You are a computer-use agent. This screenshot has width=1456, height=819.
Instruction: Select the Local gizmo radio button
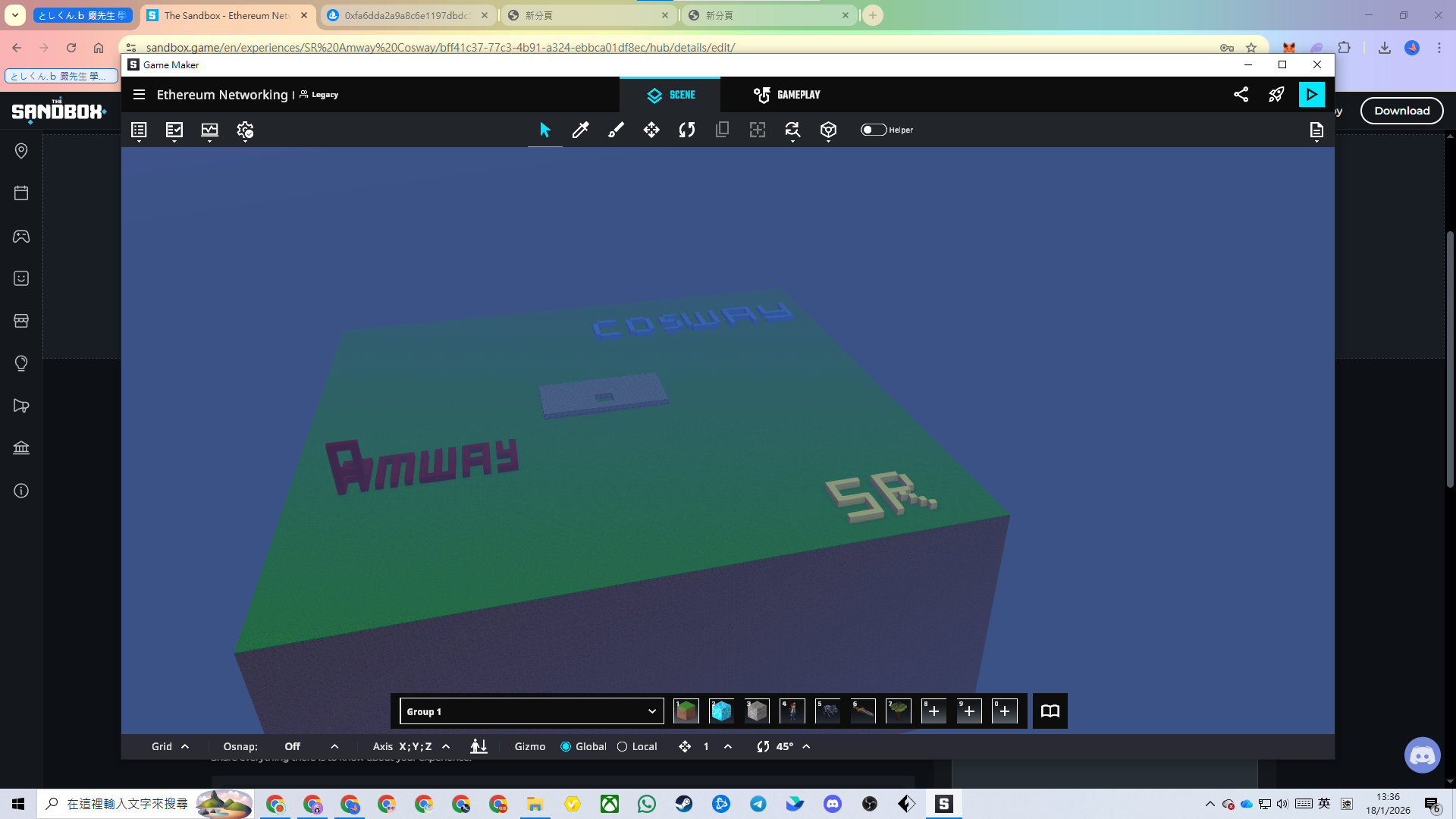tap(623, 747)
